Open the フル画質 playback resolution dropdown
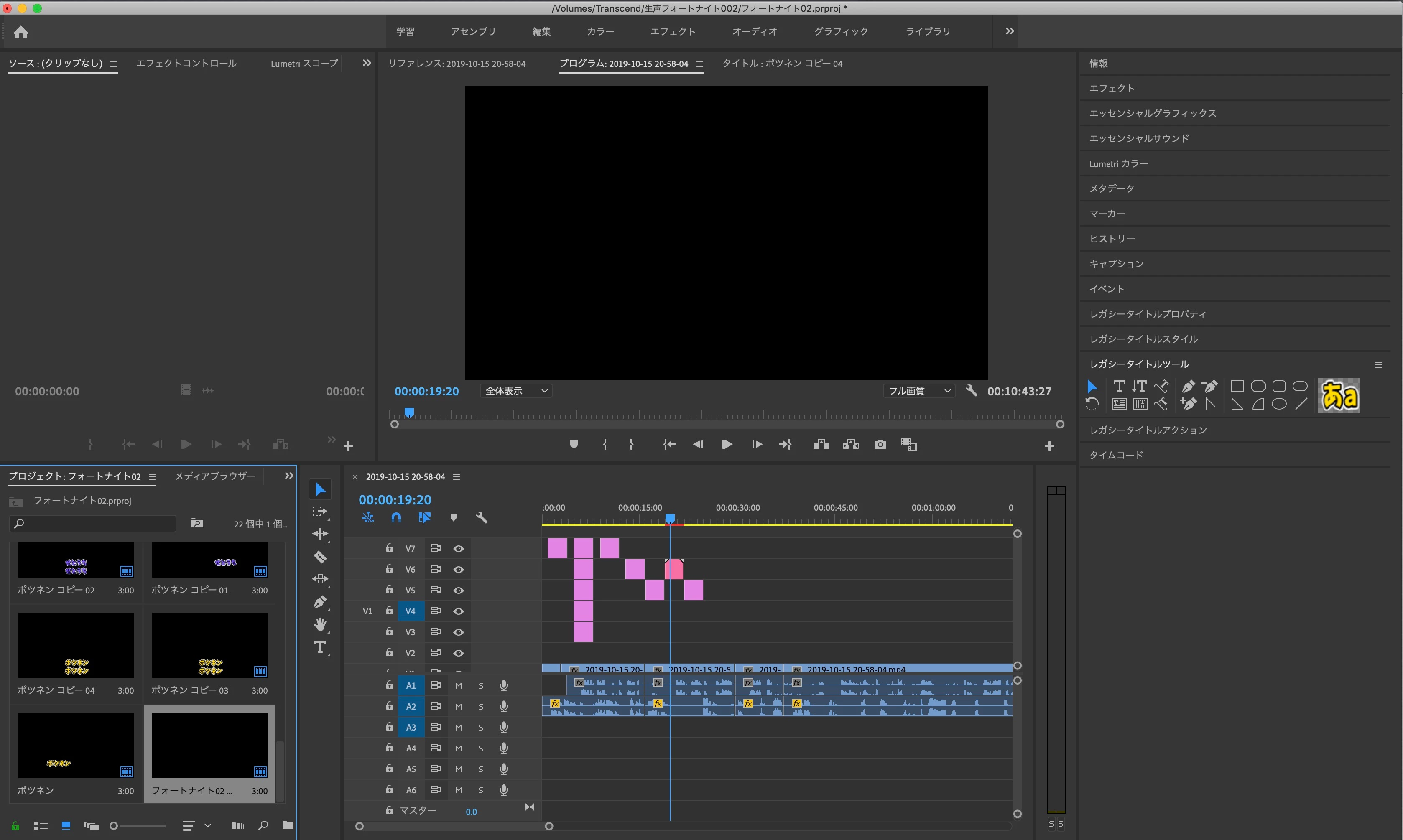This screenshot has height=840, width=1403. click(x=918, y=391)
